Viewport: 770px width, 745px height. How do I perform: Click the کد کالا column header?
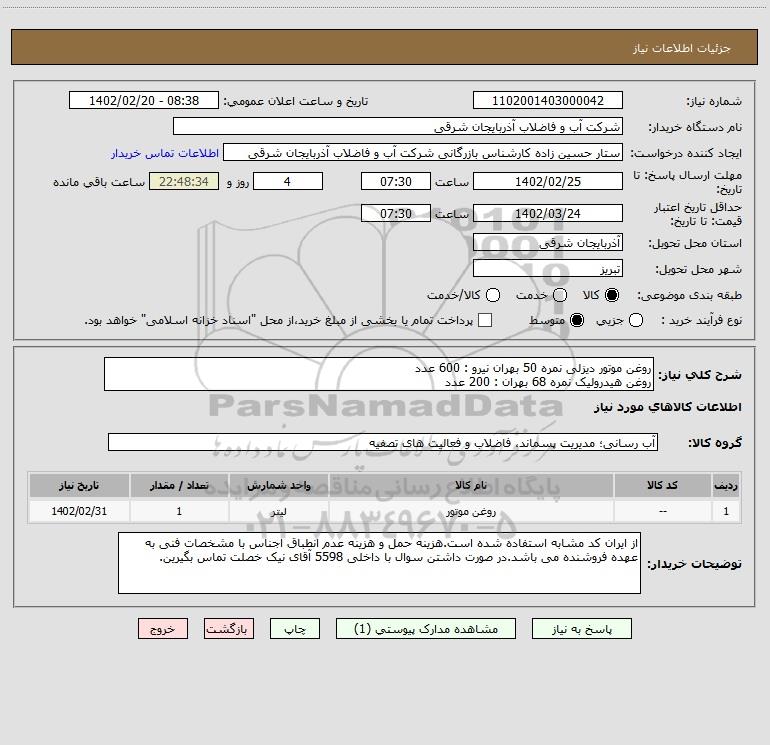tap(662, 485)
